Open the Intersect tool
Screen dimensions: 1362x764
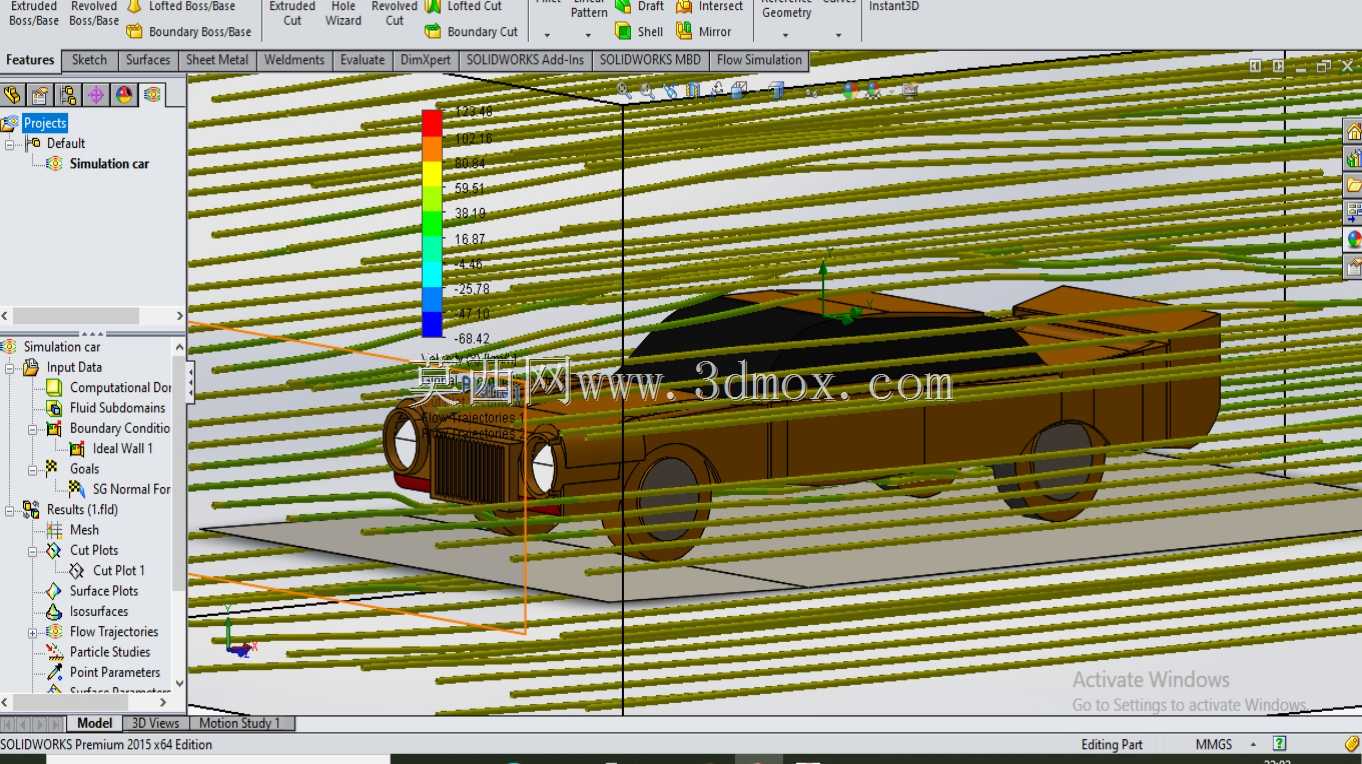pyautogui.click(x=710, y=6)
